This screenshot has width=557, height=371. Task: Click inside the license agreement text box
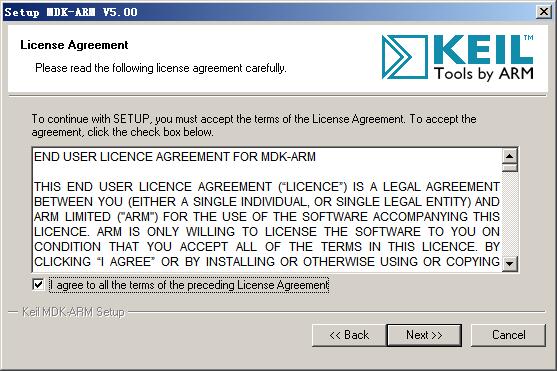267,210
